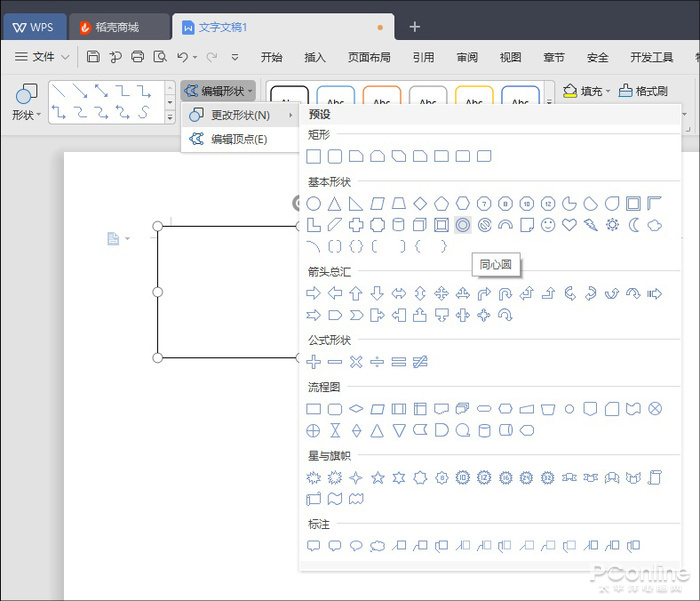The image size is (700, 601).
Task: Select the lightning bolt shape
Action: pyautogui.click(x=591, y=225)
